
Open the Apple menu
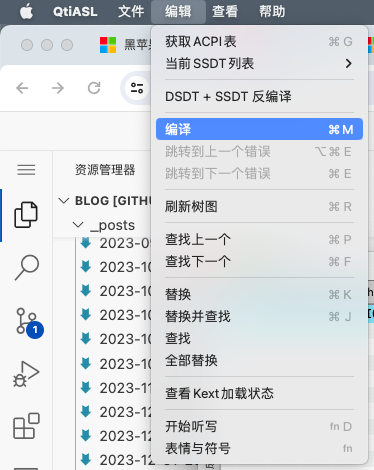click(x=26, y=12)
